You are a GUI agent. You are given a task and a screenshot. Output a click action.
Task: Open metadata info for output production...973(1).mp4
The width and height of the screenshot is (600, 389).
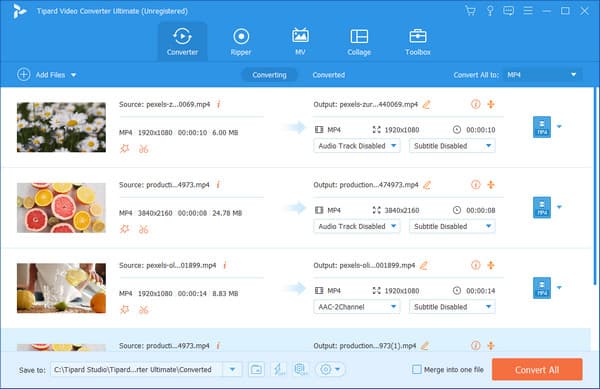[x=475, y=346]
